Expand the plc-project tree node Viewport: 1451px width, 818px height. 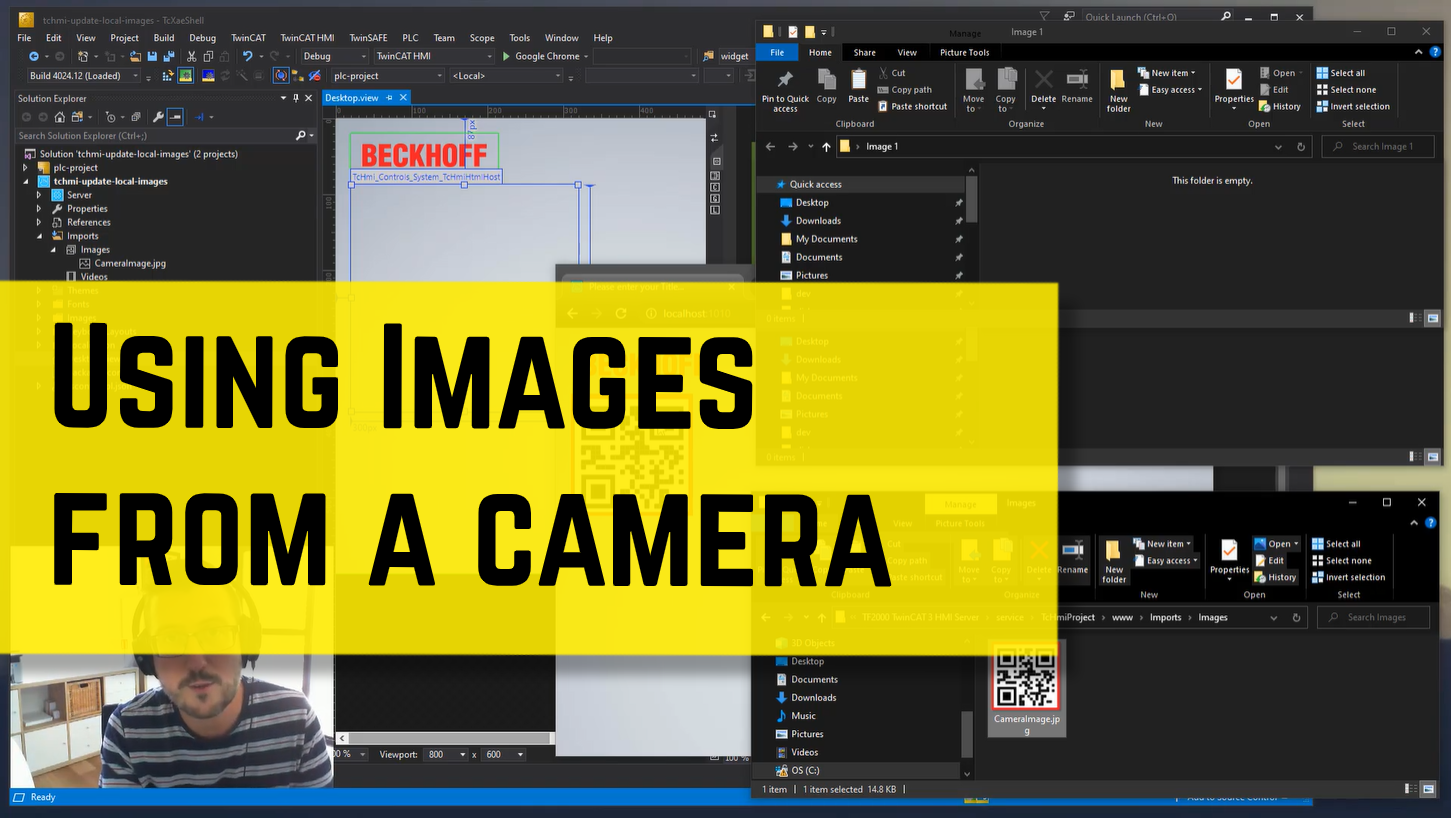[x=26, y=168]
